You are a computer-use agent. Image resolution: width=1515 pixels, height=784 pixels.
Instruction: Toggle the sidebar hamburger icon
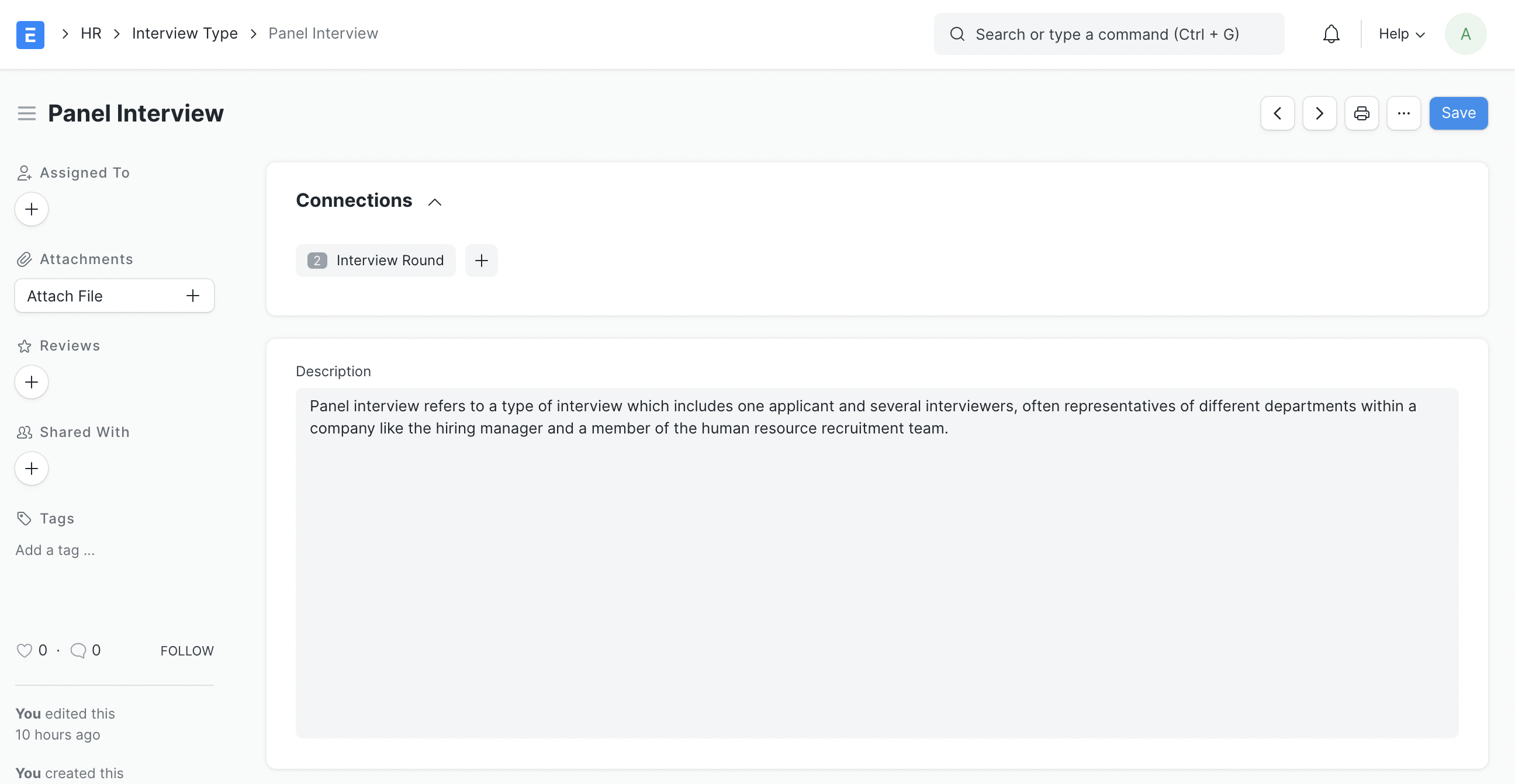pyautogui.click(x=26, y=113)
